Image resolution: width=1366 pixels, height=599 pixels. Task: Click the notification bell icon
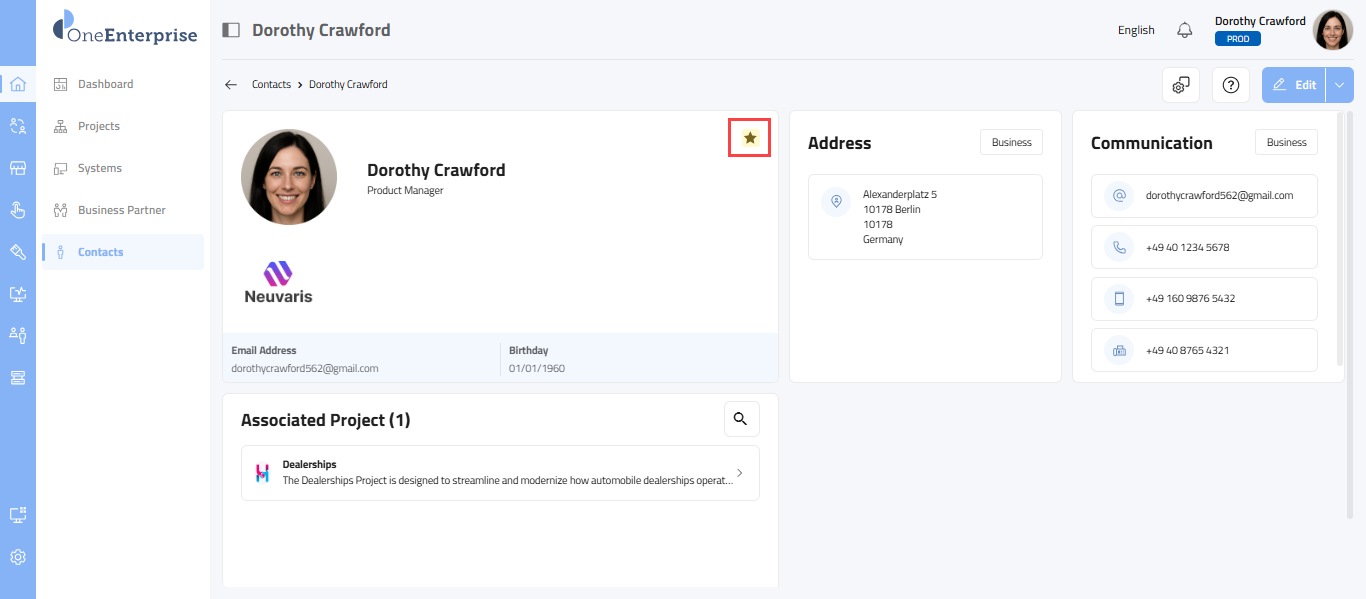pos(1185,30)
